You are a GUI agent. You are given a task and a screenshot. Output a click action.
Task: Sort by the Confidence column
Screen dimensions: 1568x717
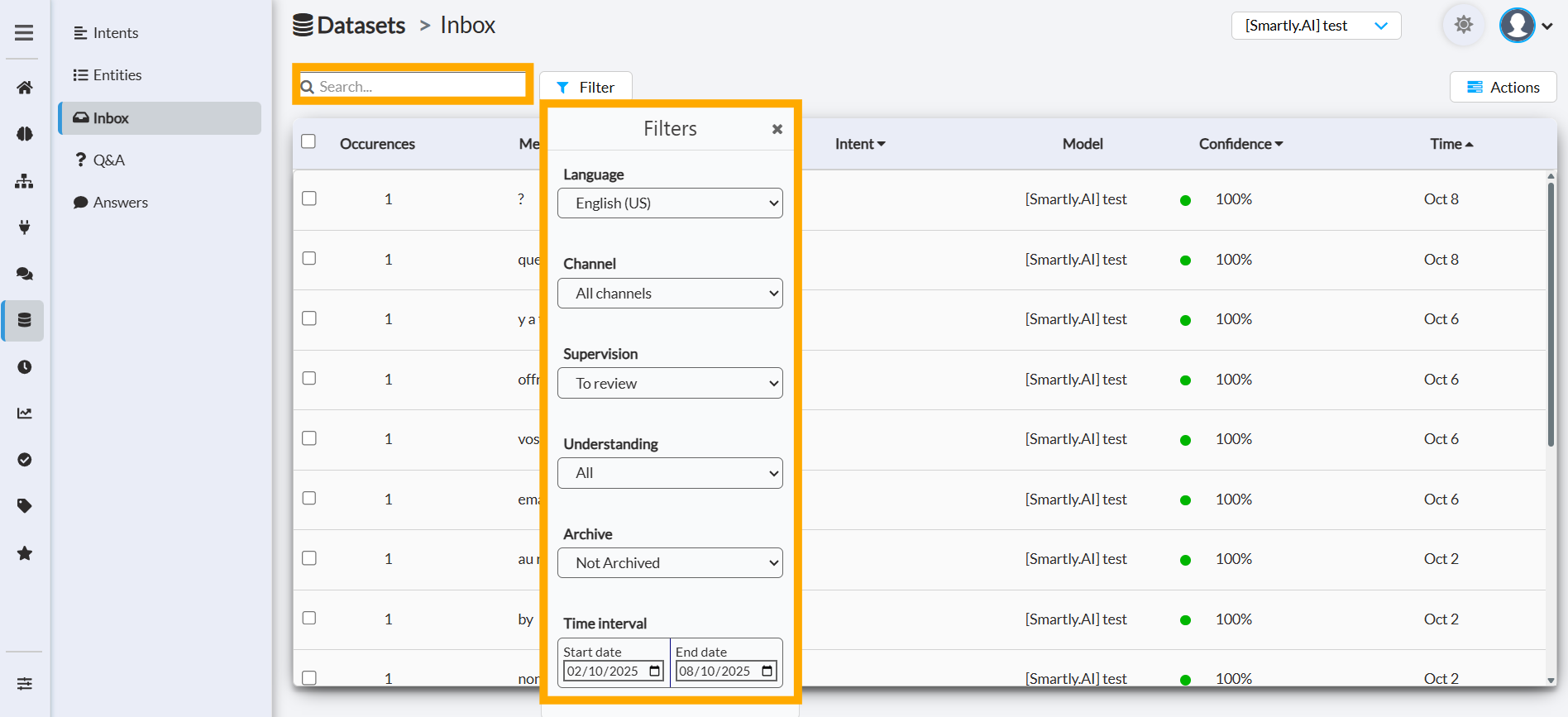[x=1241, y=144]
